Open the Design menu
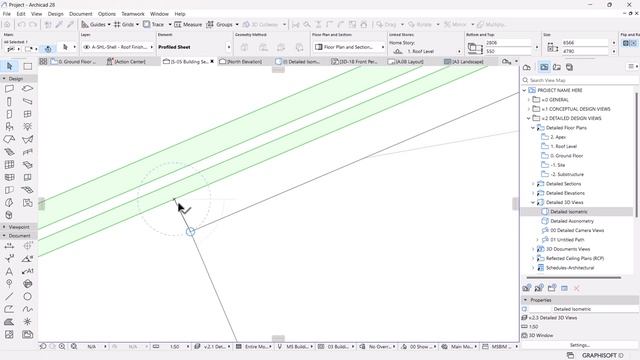The width and height of the screenshot is (640, 360). click(56, 14)
